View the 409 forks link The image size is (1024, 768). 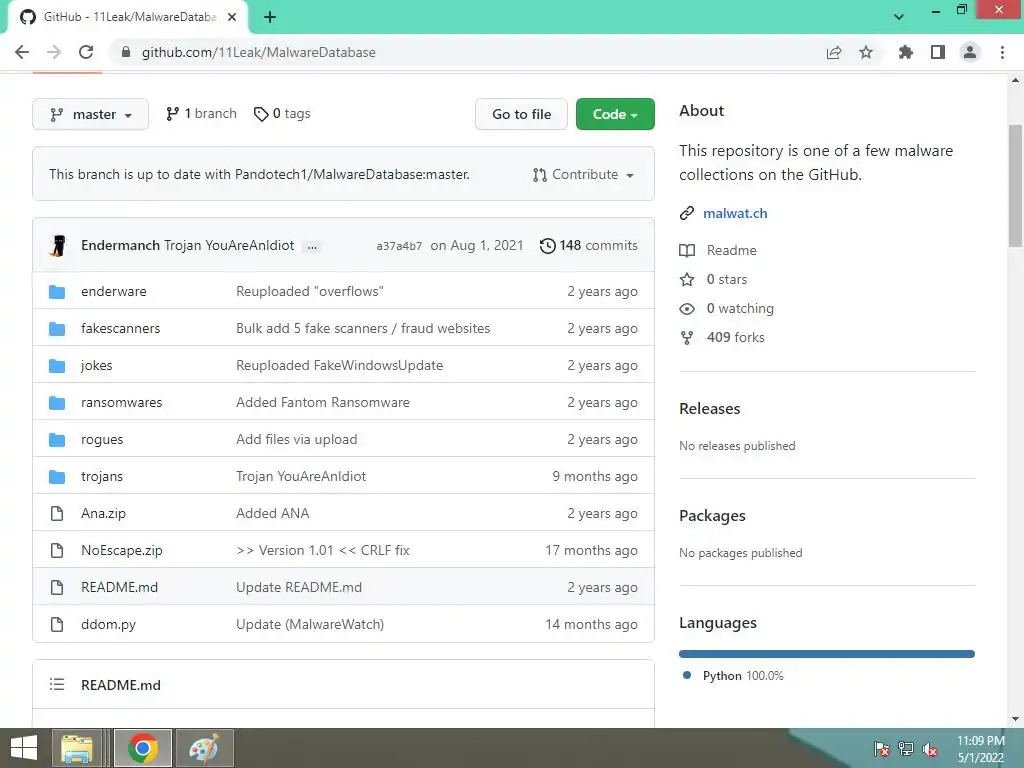(735, 338)
